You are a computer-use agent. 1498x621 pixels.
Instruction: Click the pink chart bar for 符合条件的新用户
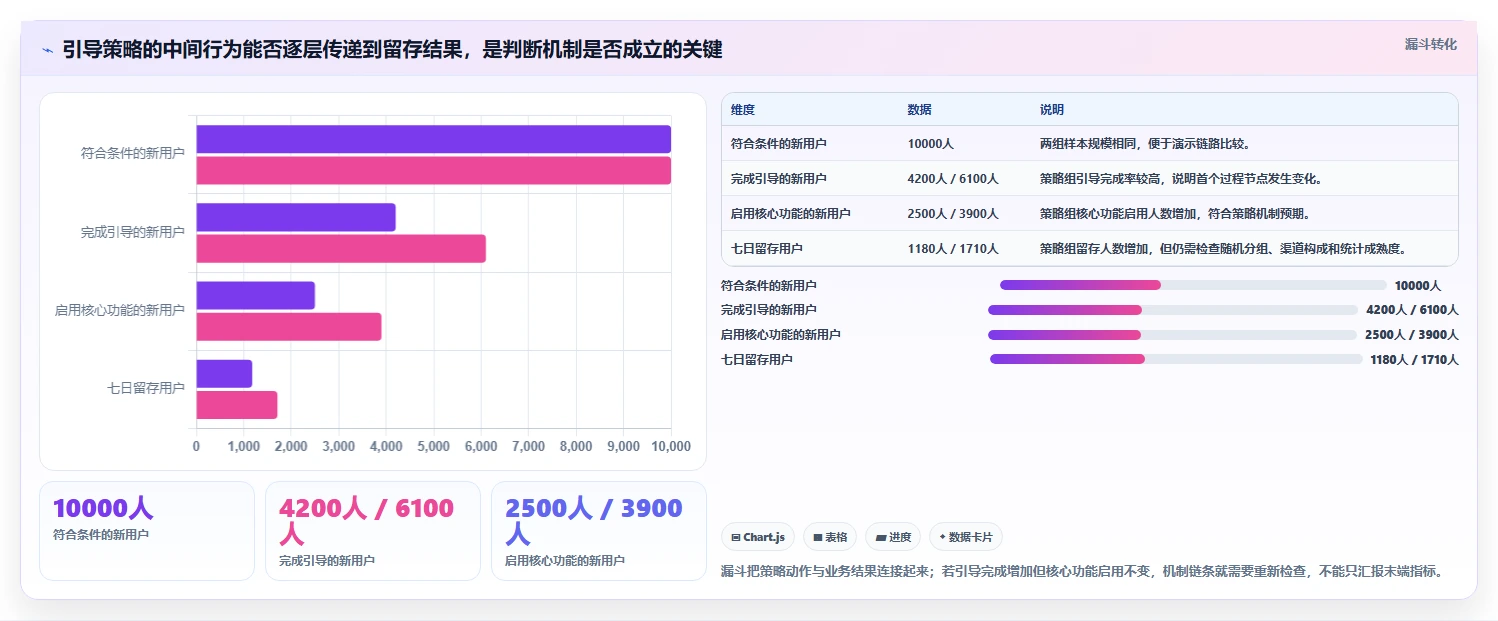click(433, 171)
